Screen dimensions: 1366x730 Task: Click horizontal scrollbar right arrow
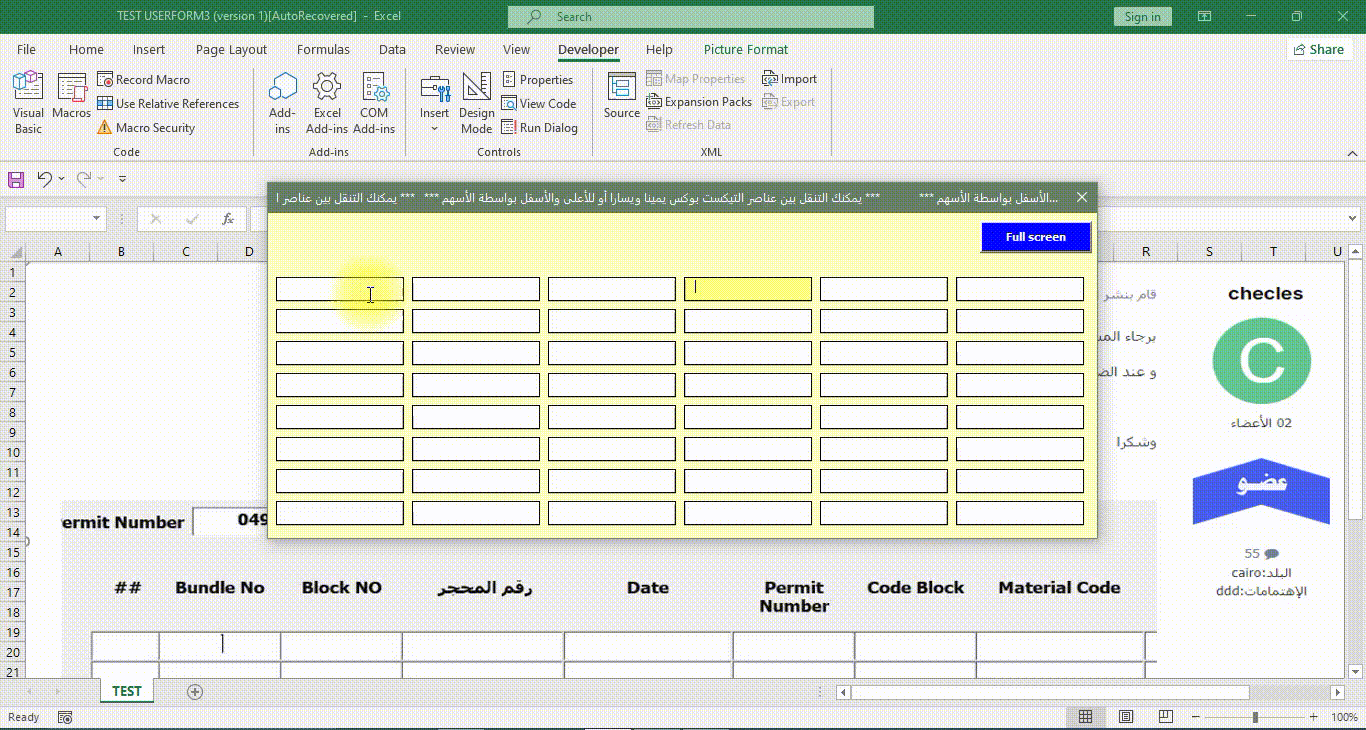[x=1338, y=692]
